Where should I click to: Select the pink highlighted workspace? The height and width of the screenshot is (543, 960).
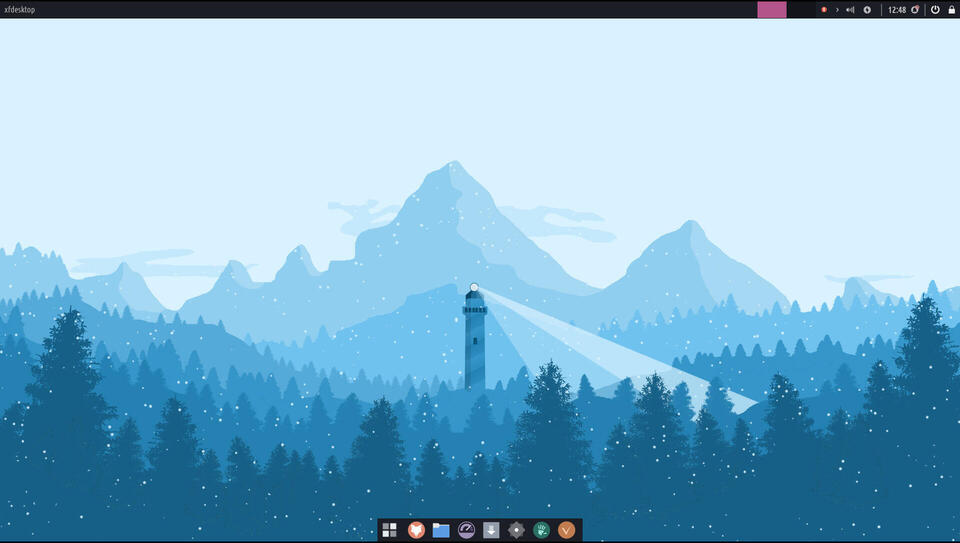click(772, 9)
